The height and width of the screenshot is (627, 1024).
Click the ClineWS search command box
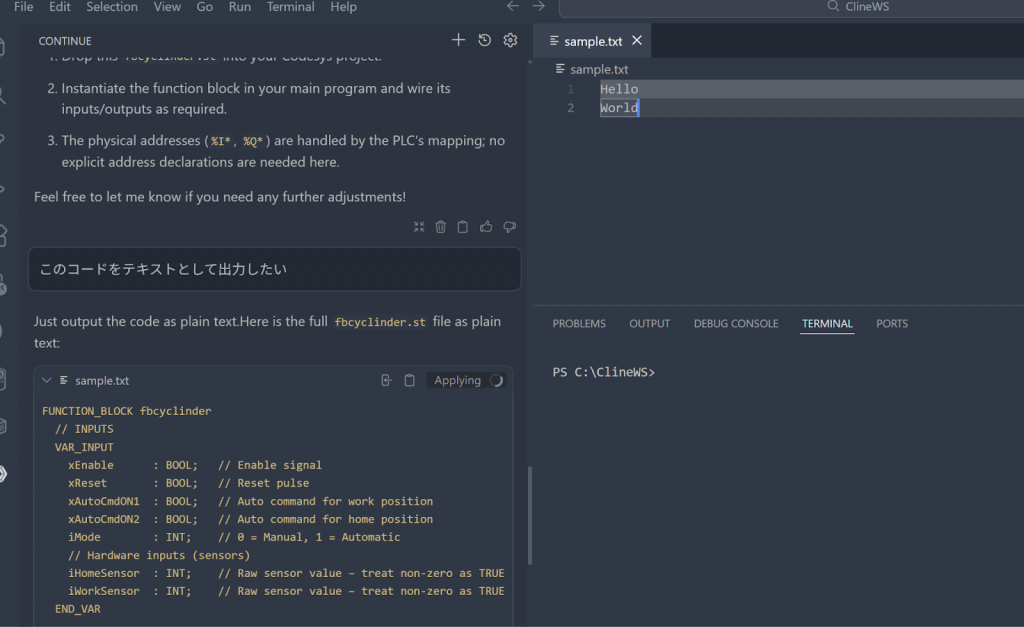790,7
